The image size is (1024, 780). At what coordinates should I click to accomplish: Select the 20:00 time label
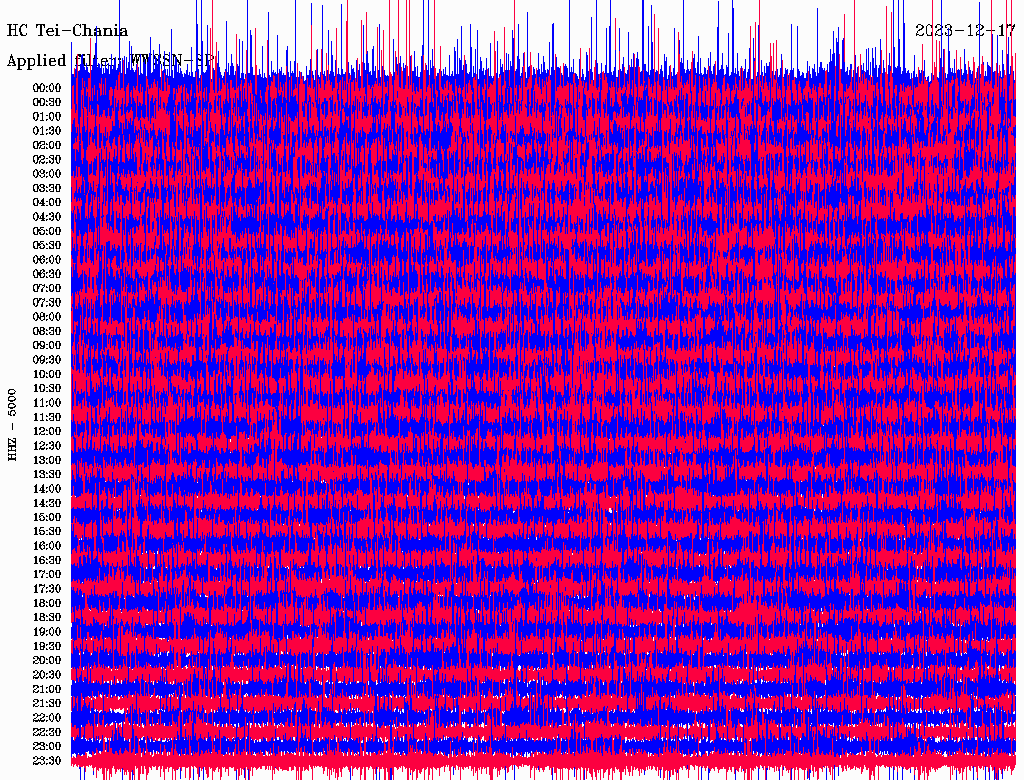[x=47, y=660]
